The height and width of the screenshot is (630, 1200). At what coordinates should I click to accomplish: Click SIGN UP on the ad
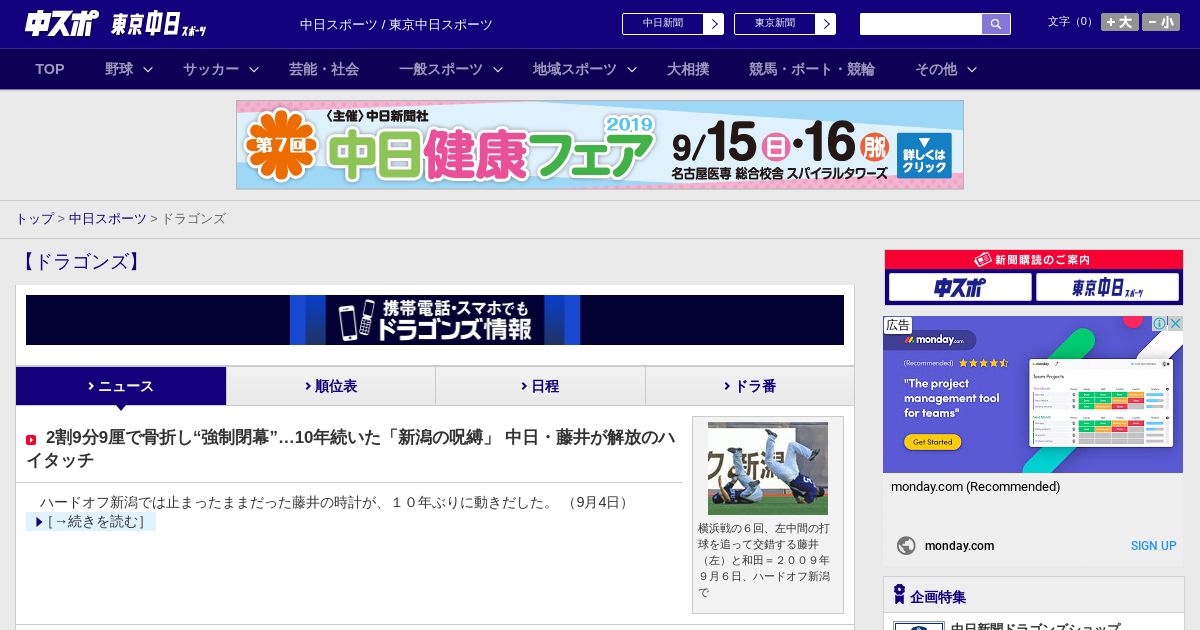point(1153,546)
